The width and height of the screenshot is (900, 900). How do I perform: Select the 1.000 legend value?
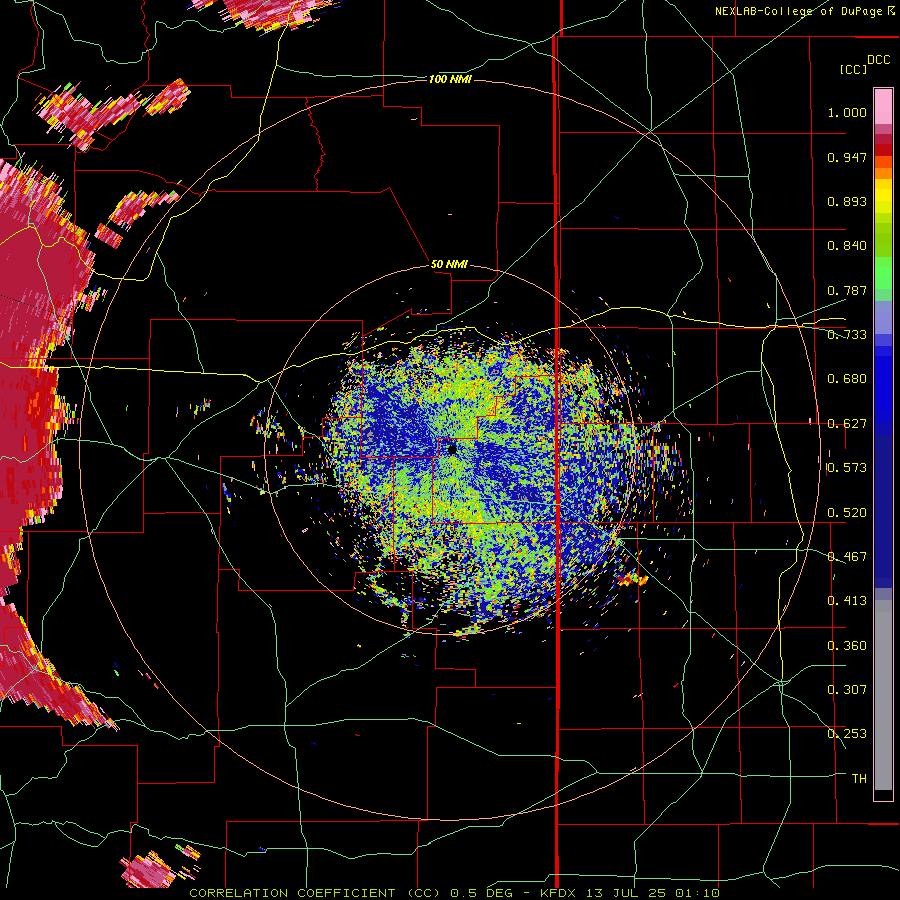(x=847, y=112)
